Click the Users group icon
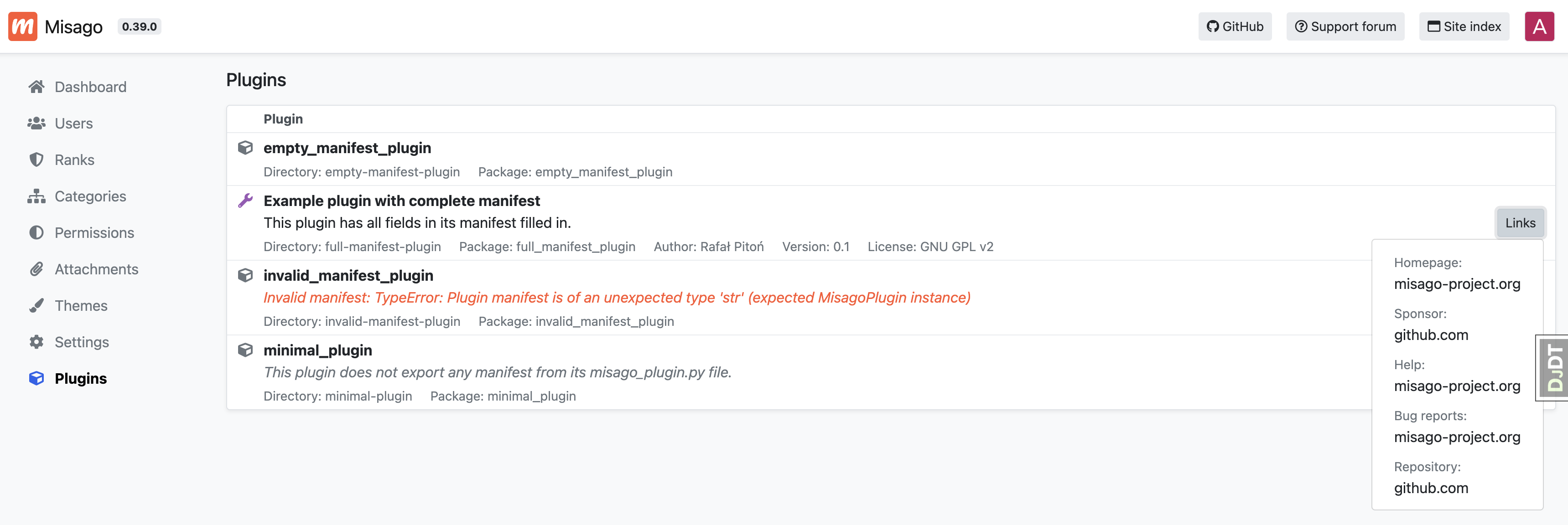Screen dimensions: 1568x525 36,124
